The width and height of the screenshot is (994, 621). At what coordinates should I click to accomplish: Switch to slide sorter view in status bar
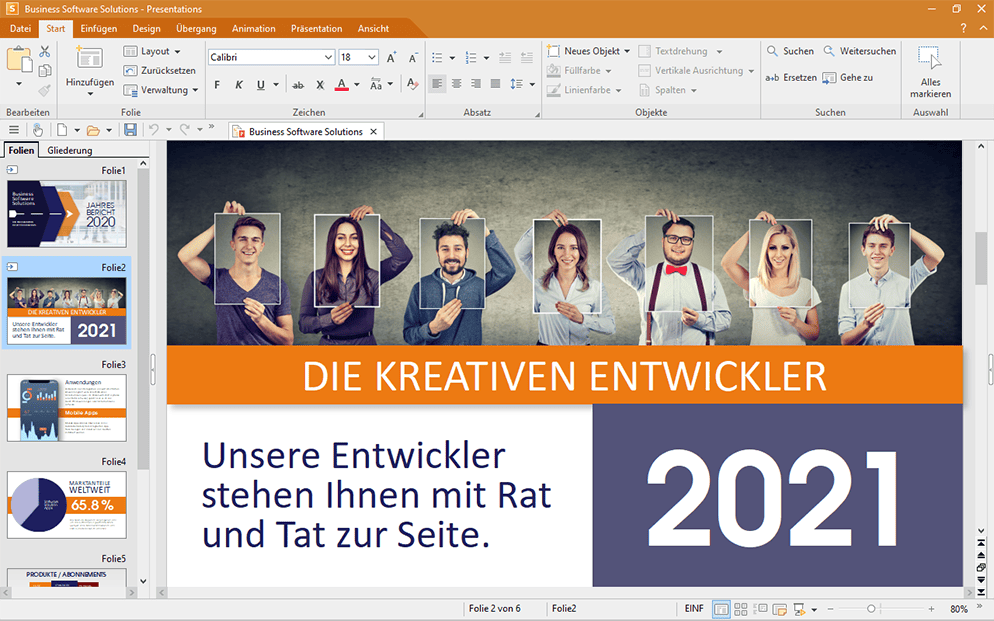(x=741, y=609)
